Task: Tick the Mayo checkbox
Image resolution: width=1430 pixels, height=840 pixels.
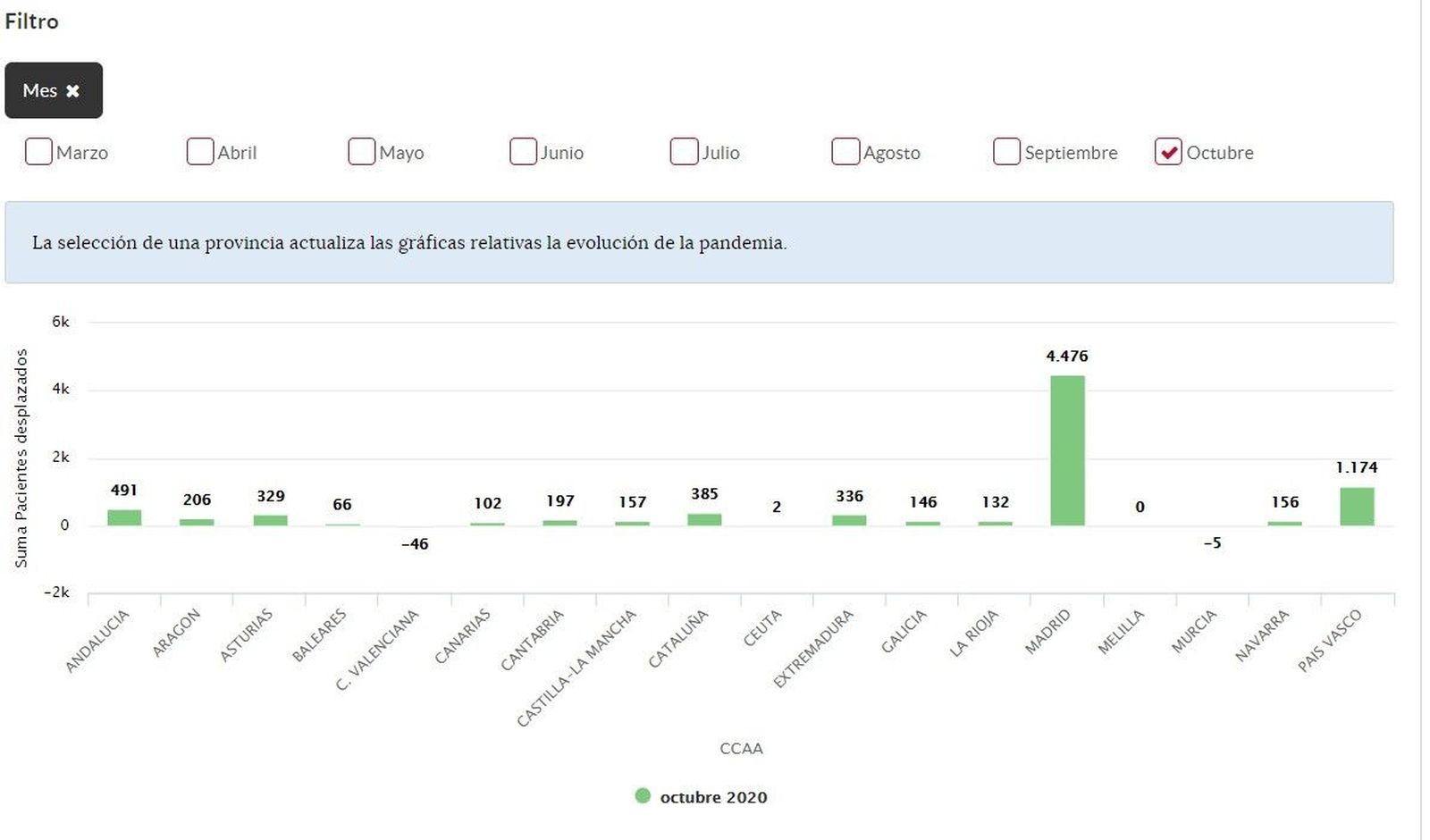Action: (361, 152)
